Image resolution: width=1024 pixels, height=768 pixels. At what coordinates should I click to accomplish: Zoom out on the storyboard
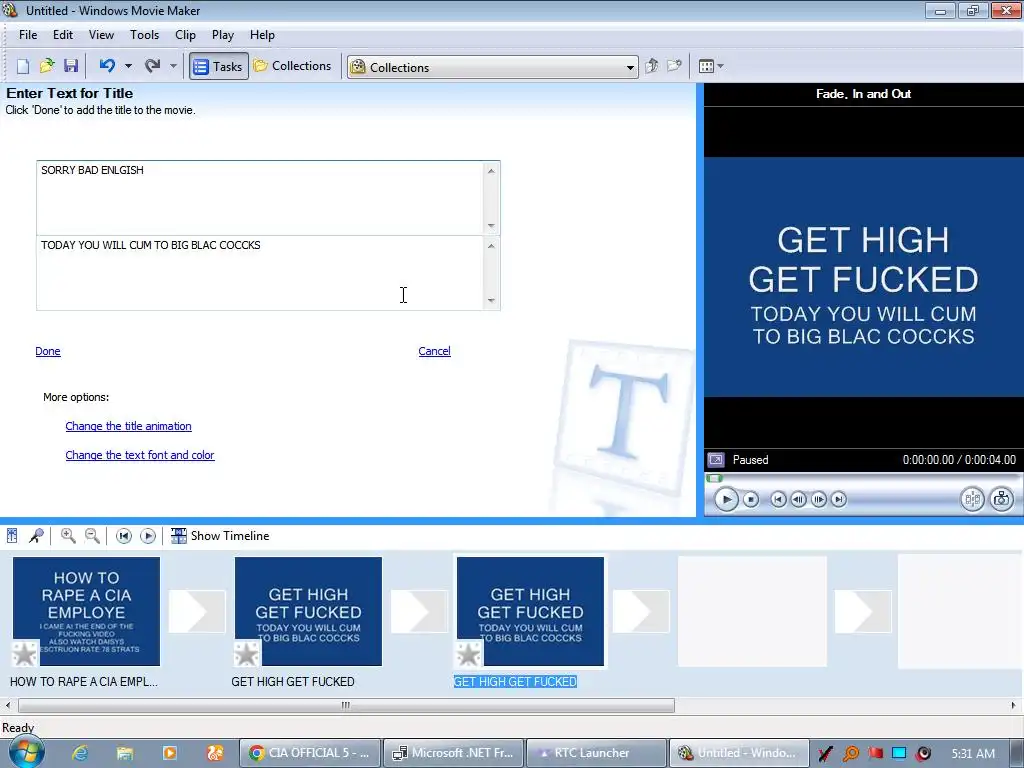(x=93, y=536)
